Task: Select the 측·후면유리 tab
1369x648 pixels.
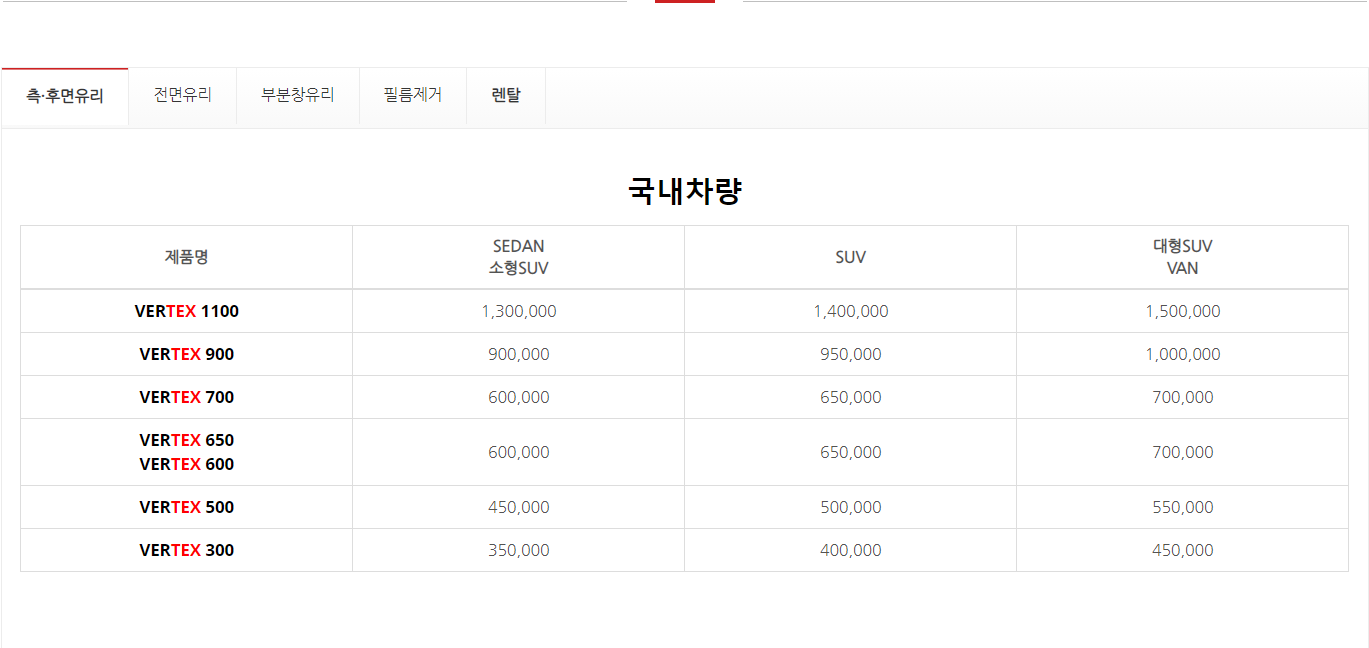Action: coord(65,97)
